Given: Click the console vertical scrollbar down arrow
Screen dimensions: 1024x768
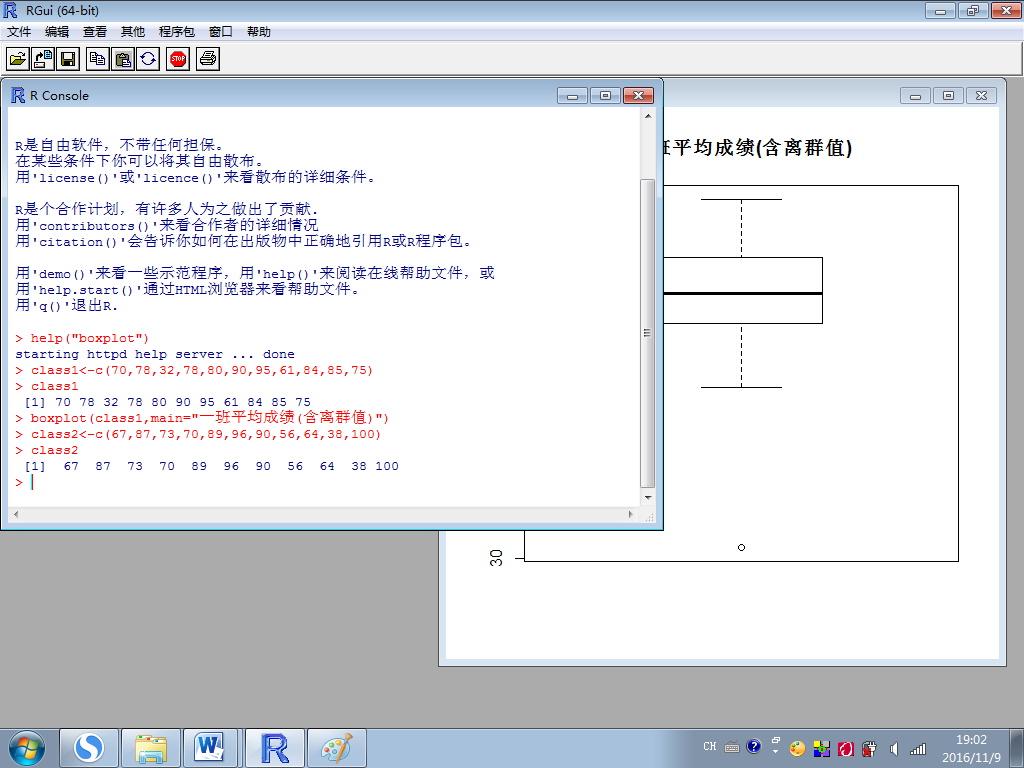Looking at the screenshot, I should coord(648,498).
